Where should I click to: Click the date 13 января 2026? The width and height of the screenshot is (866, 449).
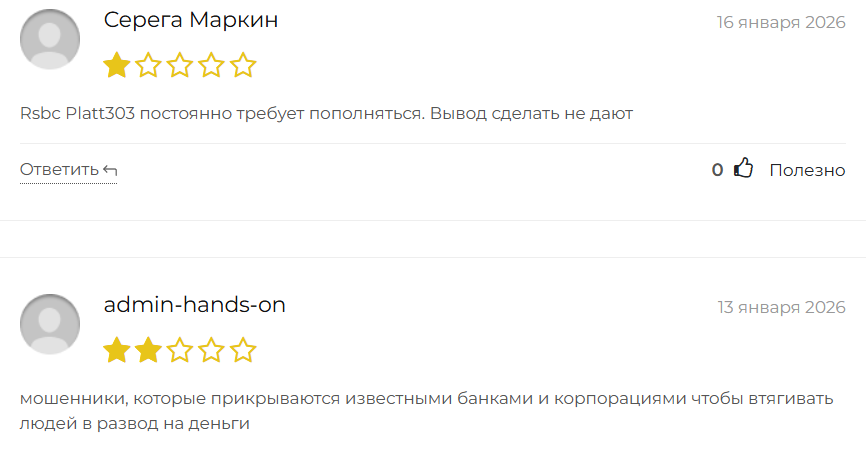coord(781,307)
